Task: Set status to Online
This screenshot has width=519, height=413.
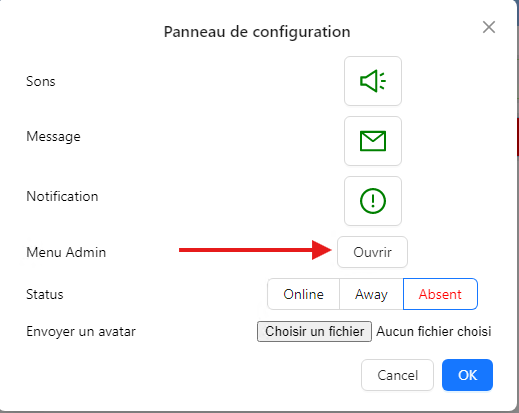Action: pos(303,294)
